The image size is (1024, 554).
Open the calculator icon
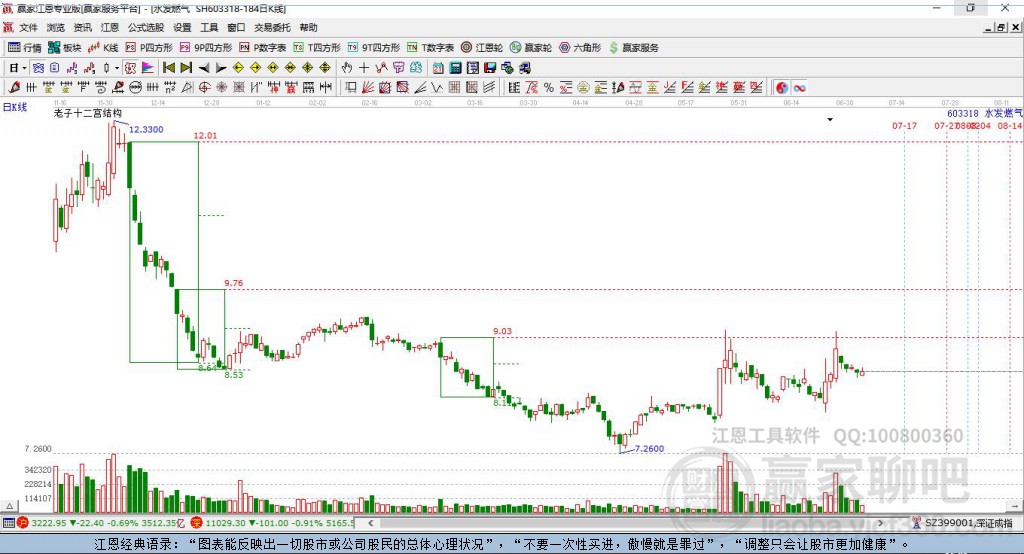[x=455, y=68]
